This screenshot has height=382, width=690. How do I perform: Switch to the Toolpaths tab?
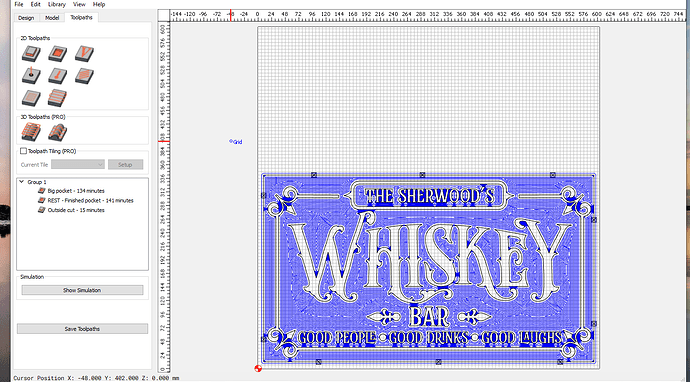[82, 18]
